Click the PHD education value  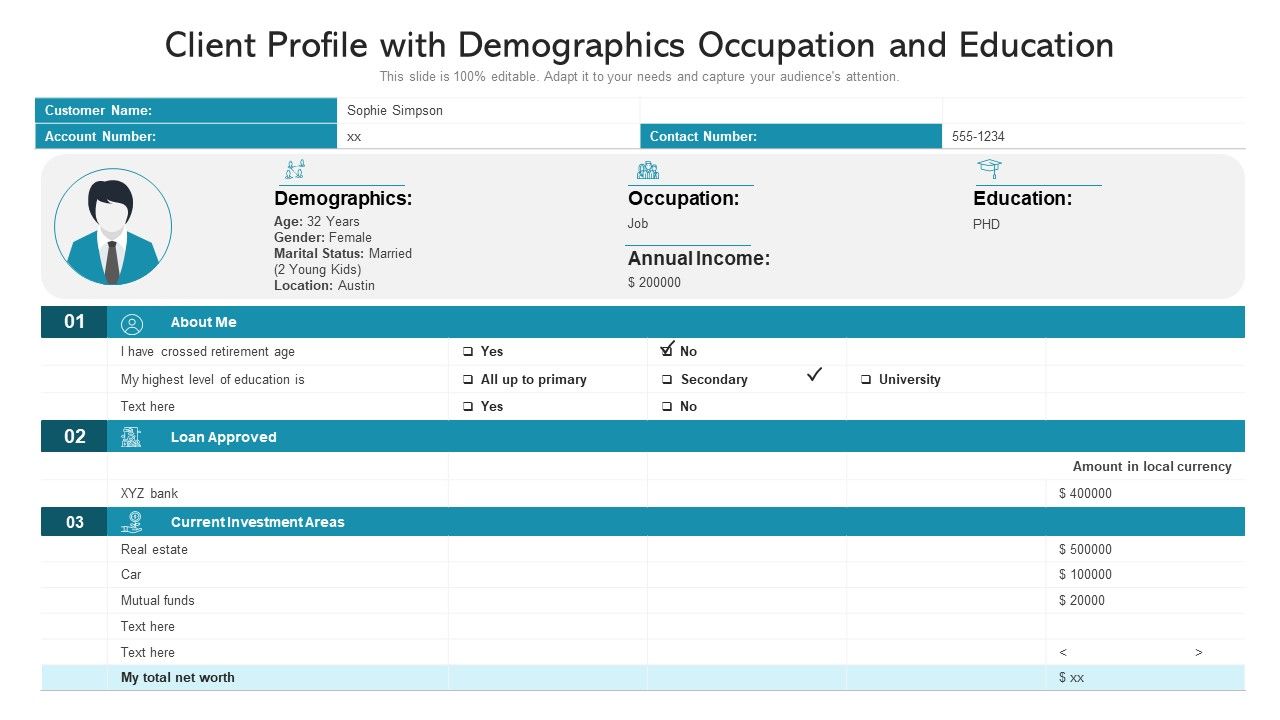pos(986,225)
